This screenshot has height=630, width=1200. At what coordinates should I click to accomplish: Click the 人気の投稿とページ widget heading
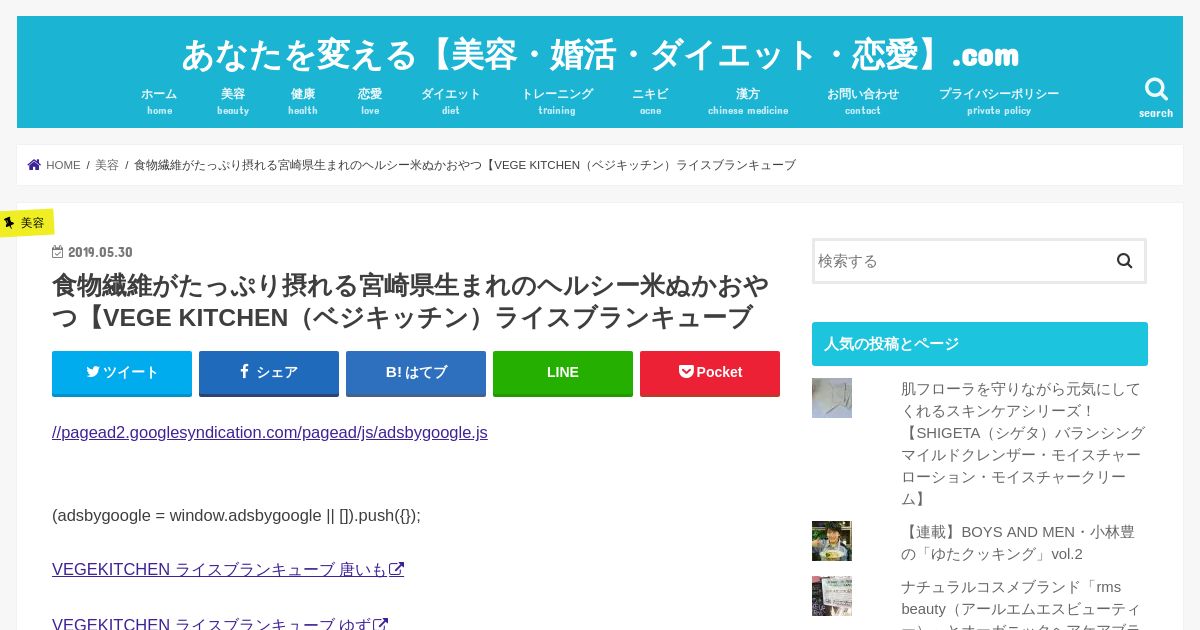point(980,344)
